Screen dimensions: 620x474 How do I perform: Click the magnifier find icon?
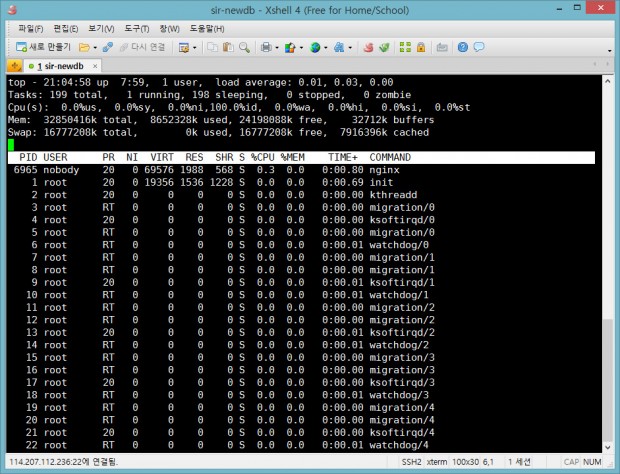[244, 47]
